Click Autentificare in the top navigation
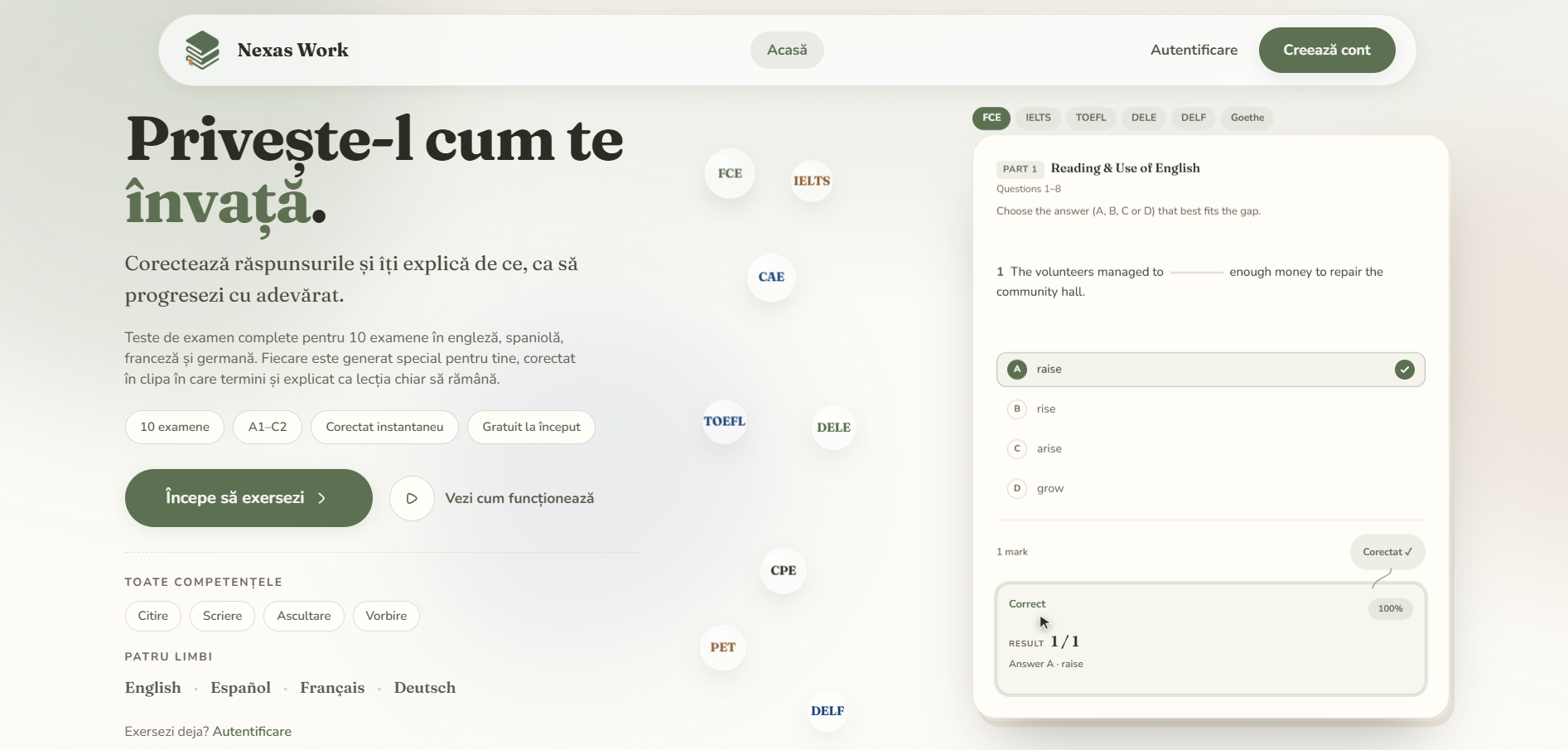 coord(1194,50)
